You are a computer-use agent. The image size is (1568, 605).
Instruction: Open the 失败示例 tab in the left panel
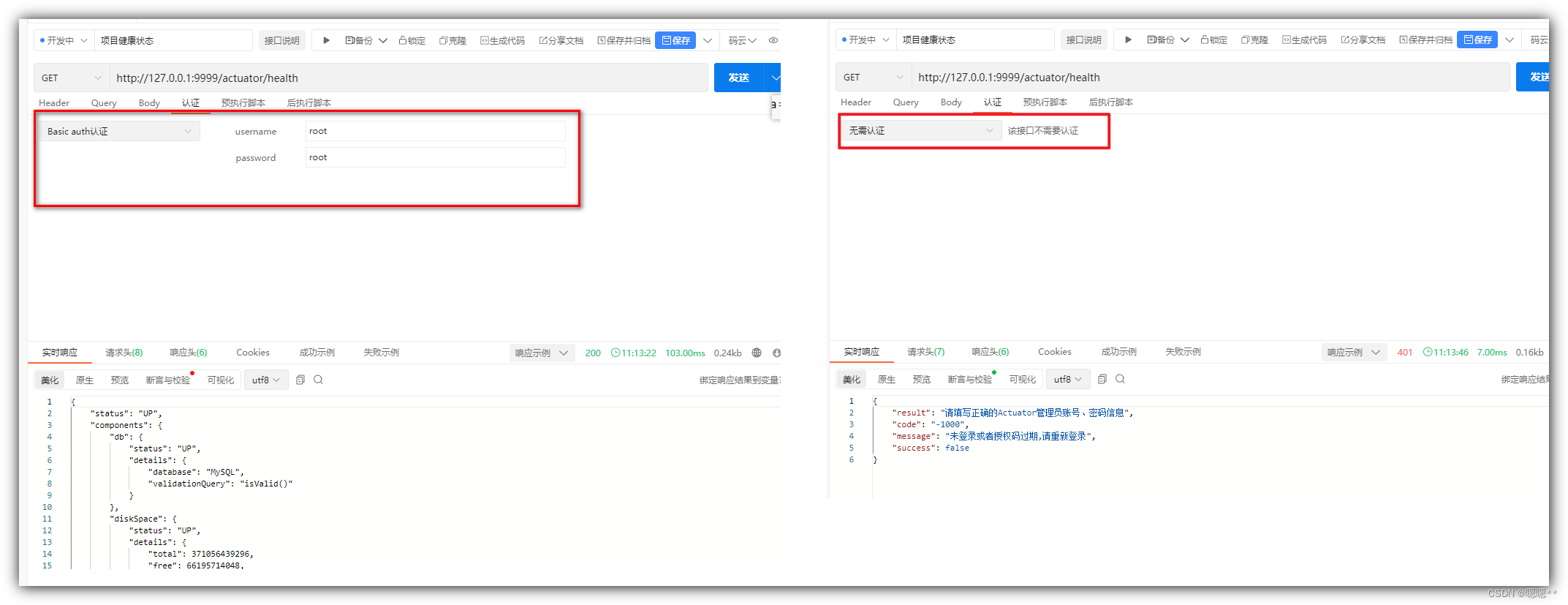click(x=382, y=353)
